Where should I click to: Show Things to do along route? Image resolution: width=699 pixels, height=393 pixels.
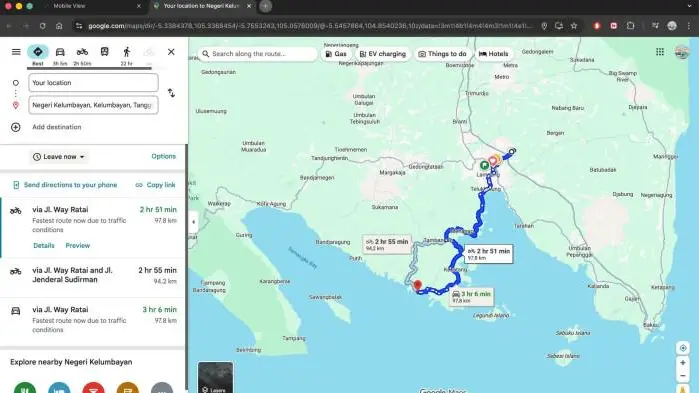click(442, 54)
